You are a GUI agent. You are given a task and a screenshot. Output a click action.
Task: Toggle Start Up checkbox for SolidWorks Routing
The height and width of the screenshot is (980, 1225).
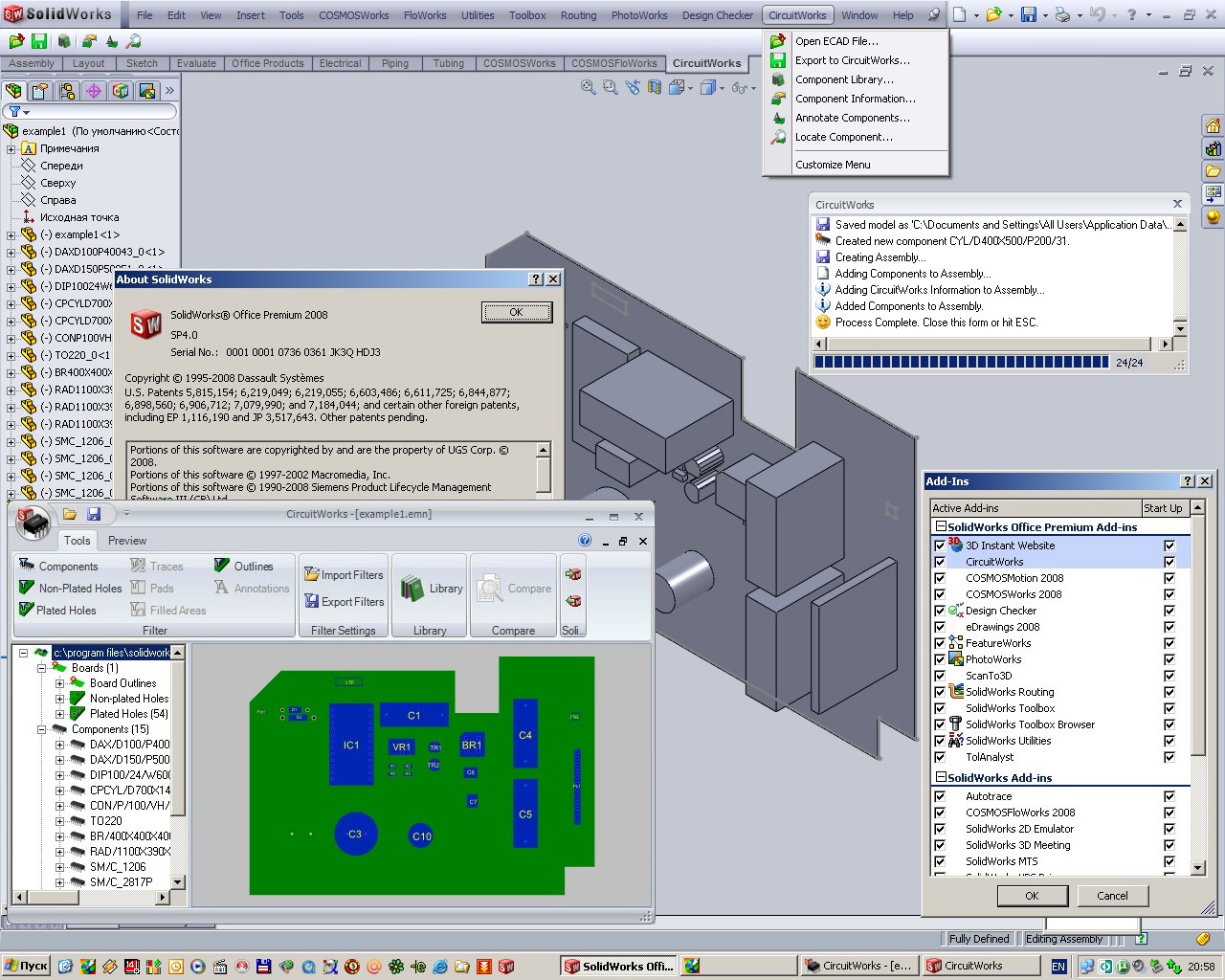click(1169, 692)
